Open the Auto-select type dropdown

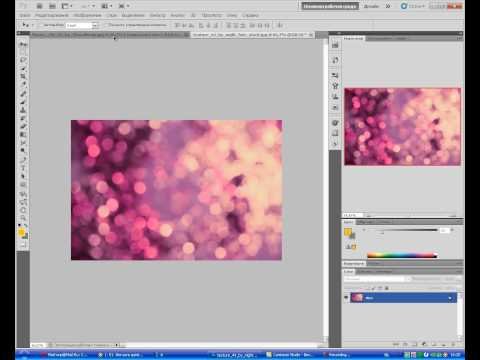[95, 25]
